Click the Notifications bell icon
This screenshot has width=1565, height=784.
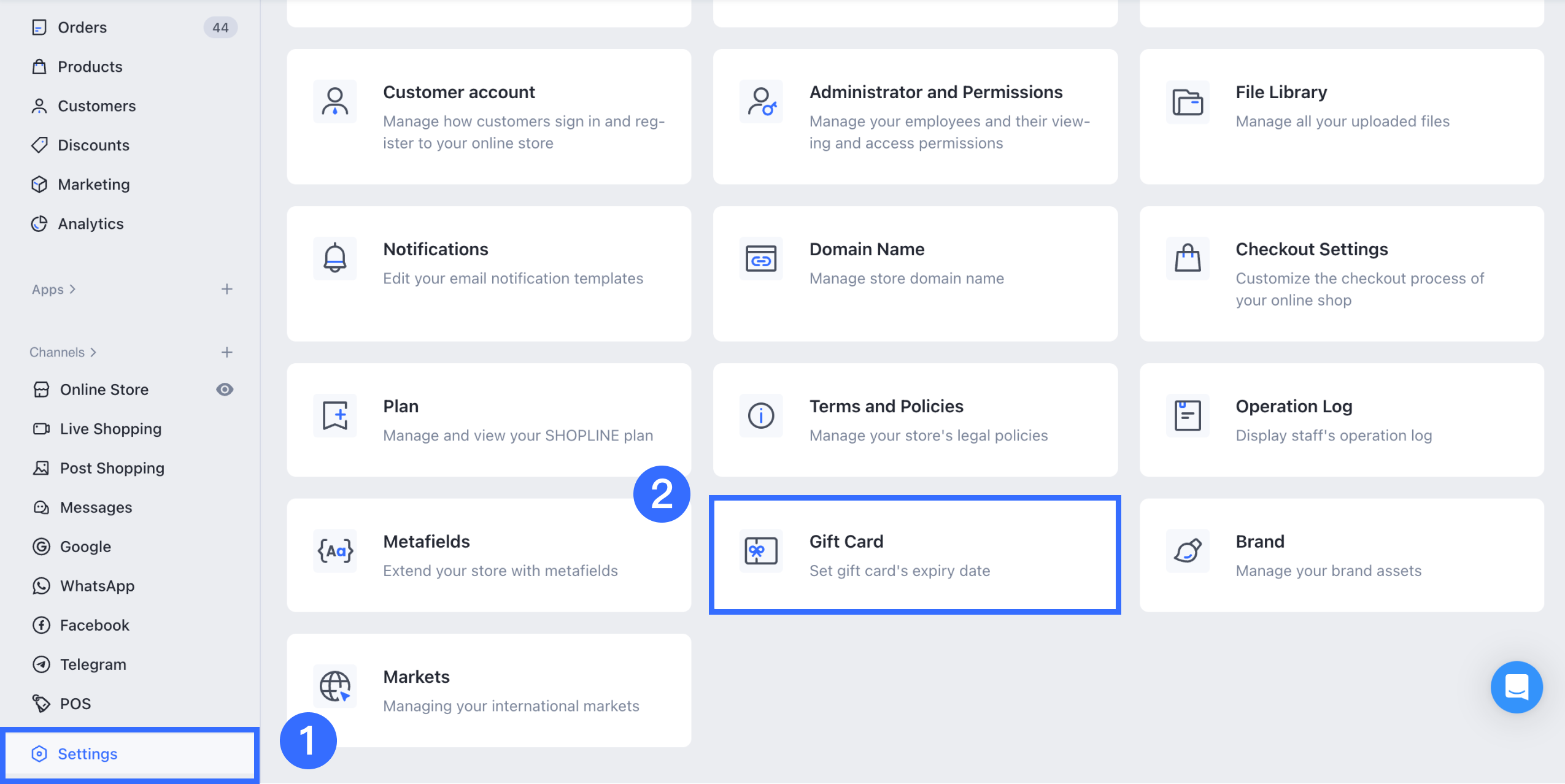(335, 258)
